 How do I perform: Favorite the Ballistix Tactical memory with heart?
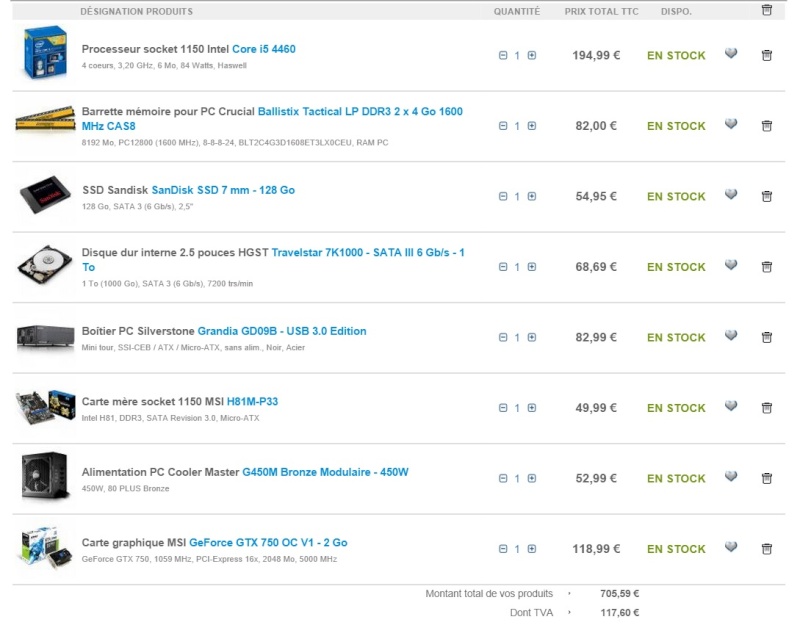731,123
